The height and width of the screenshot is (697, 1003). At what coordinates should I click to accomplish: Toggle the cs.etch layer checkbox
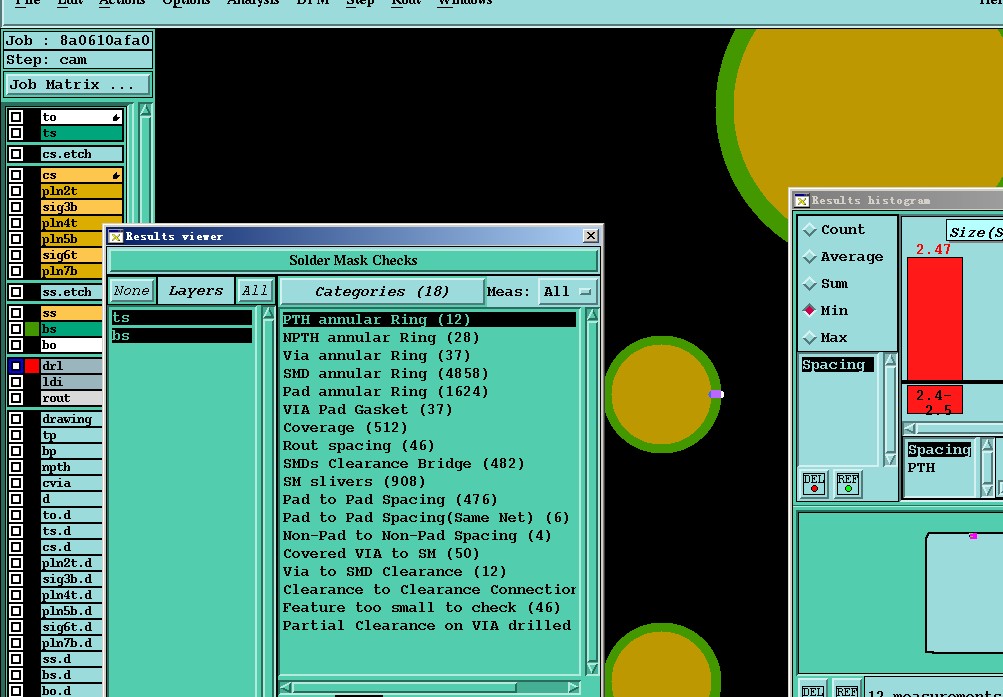click(x=16, y=154)
